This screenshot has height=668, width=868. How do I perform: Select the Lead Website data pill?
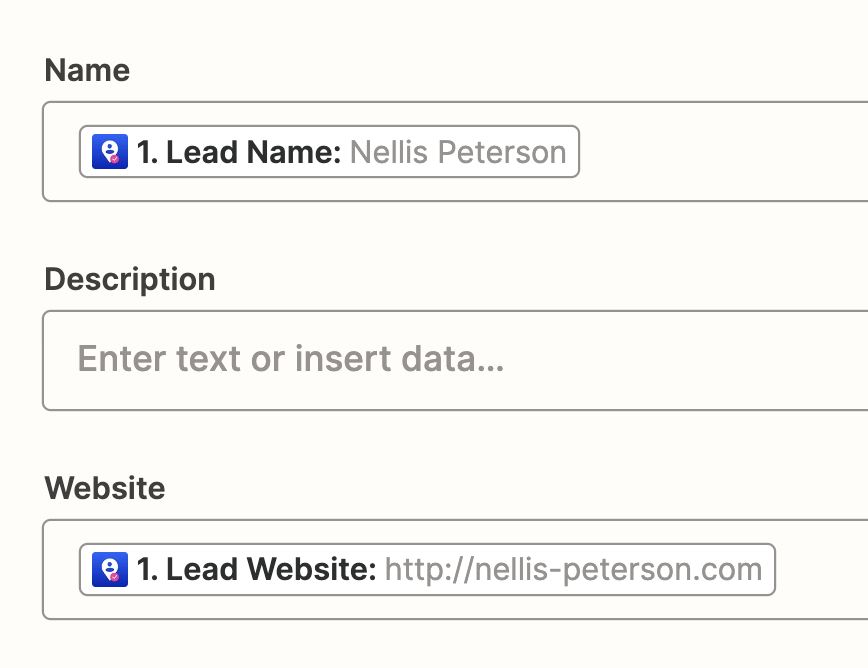427,569
